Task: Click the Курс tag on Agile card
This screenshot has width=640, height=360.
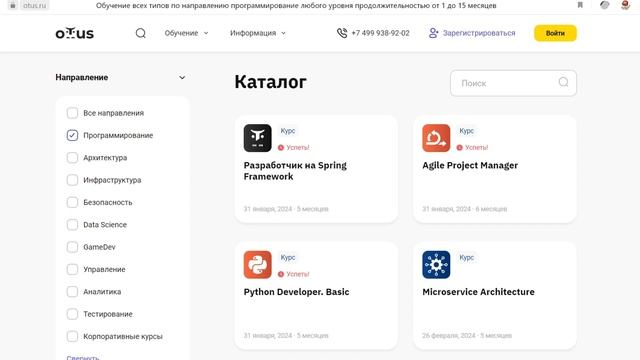Action: click(467, 131)
